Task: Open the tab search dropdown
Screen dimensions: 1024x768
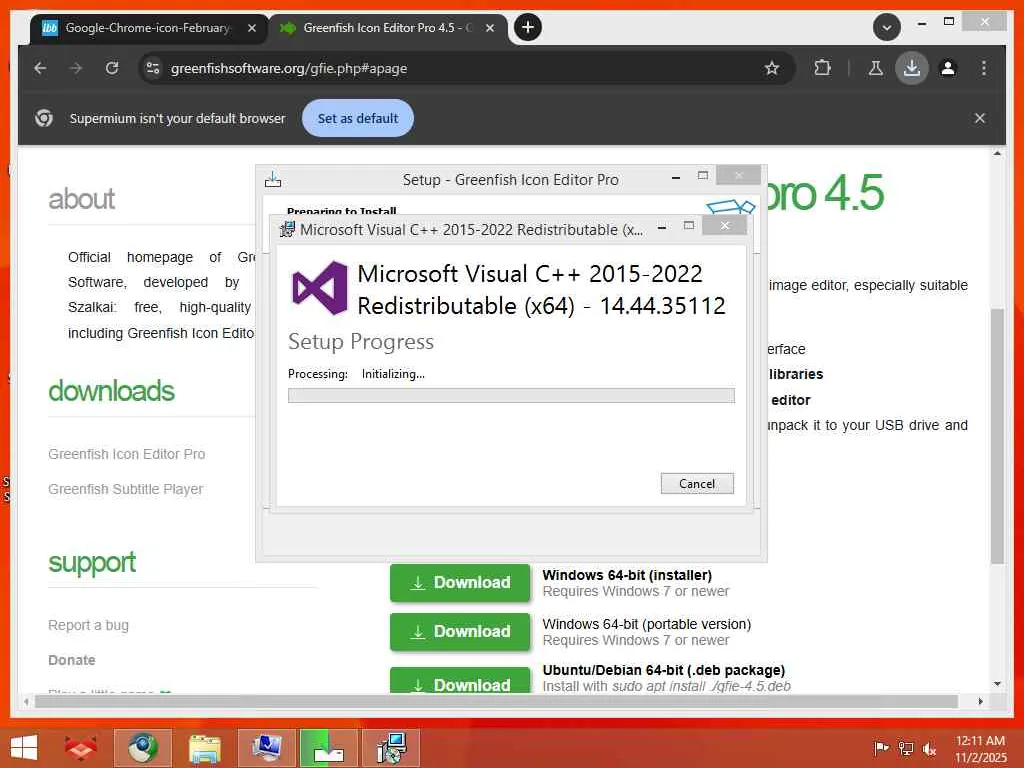Action: click(x=887, y=27)
